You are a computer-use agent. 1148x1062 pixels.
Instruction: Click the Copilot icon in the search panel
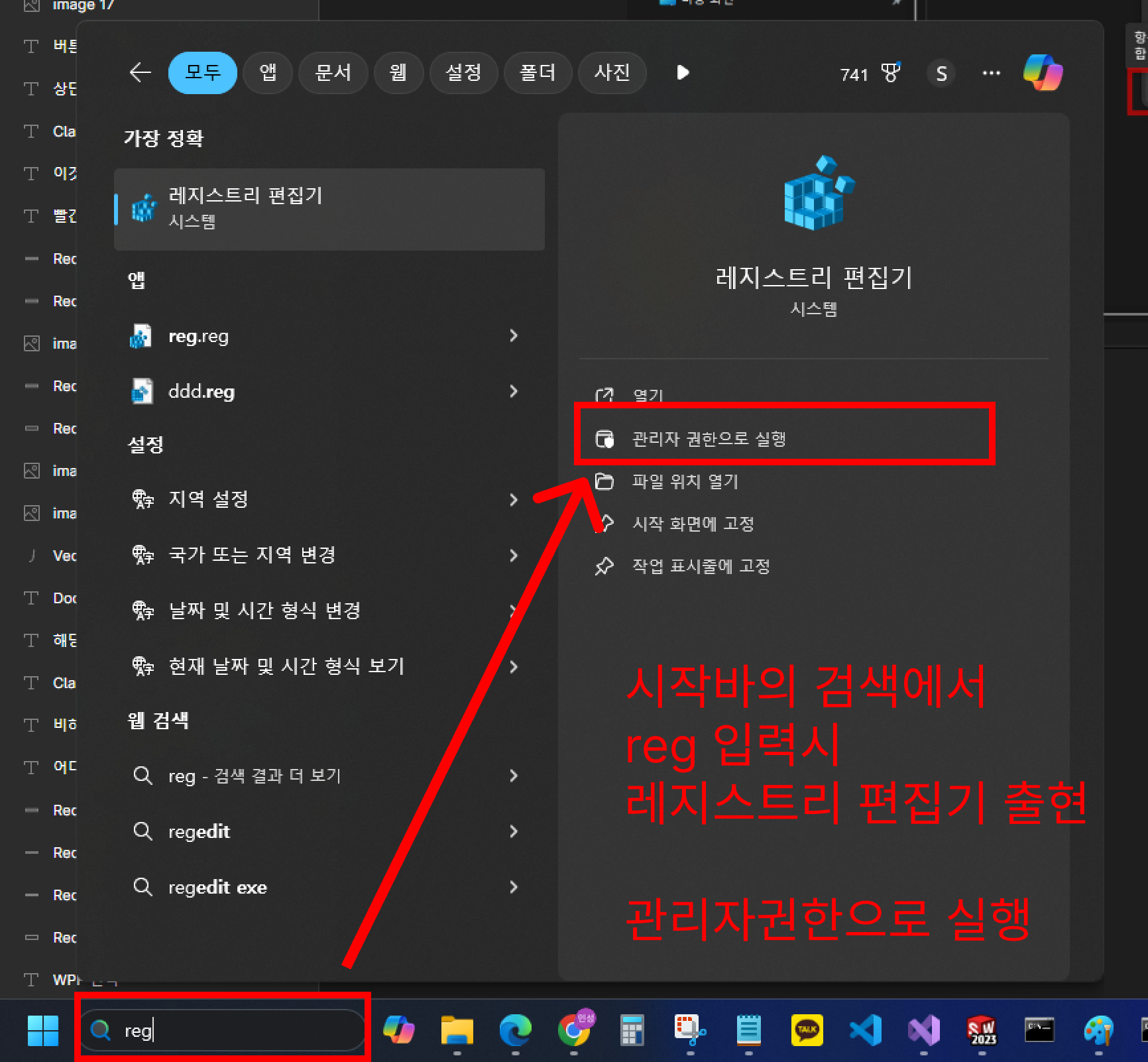[1043, 72]
